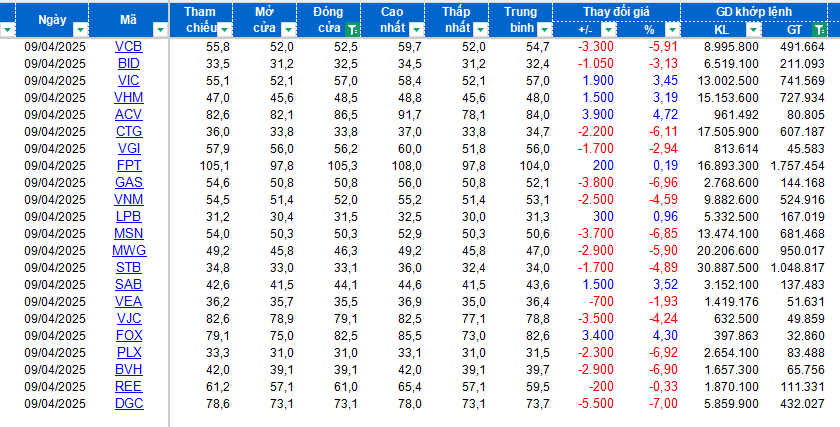This screenshot has width=840, height=427.
Task: Select the GD khớp lệnh header cell
Action: point(754,12)
